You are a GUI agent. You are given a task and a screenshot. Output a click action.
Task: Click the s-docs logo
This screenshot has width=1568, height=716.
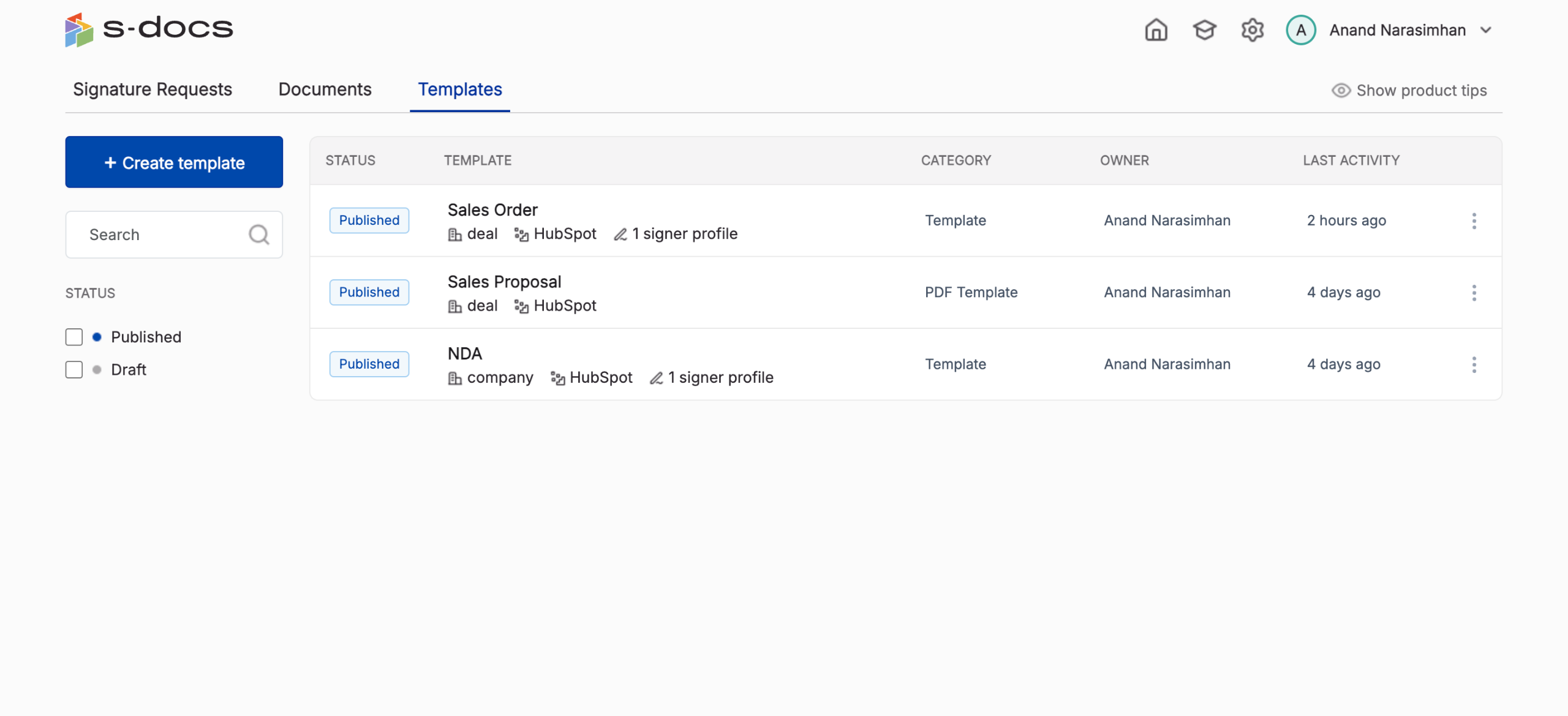coord(149,29)
